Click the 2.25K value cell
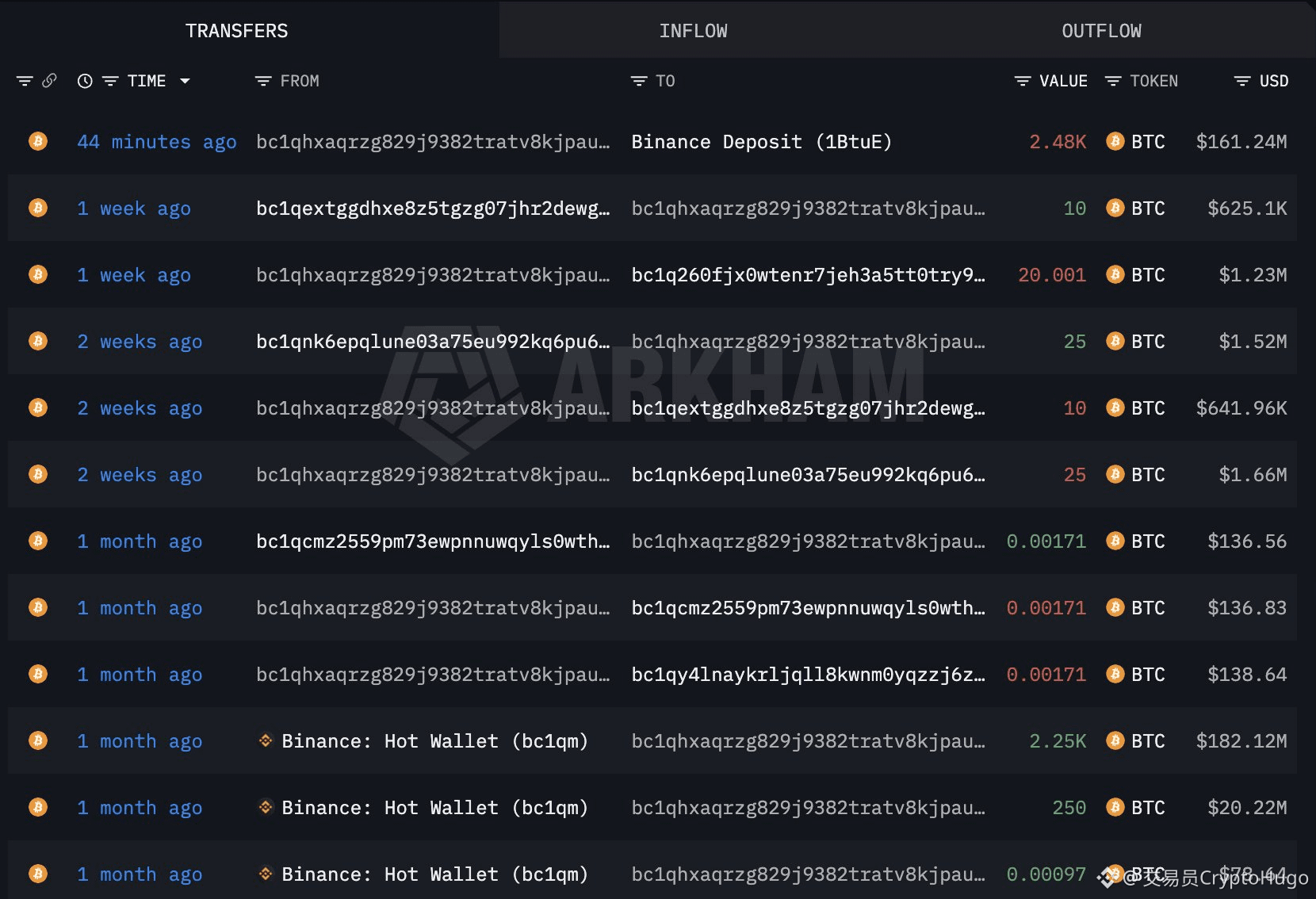This screenshot has height=899, width=1316. click(1058, 741)
